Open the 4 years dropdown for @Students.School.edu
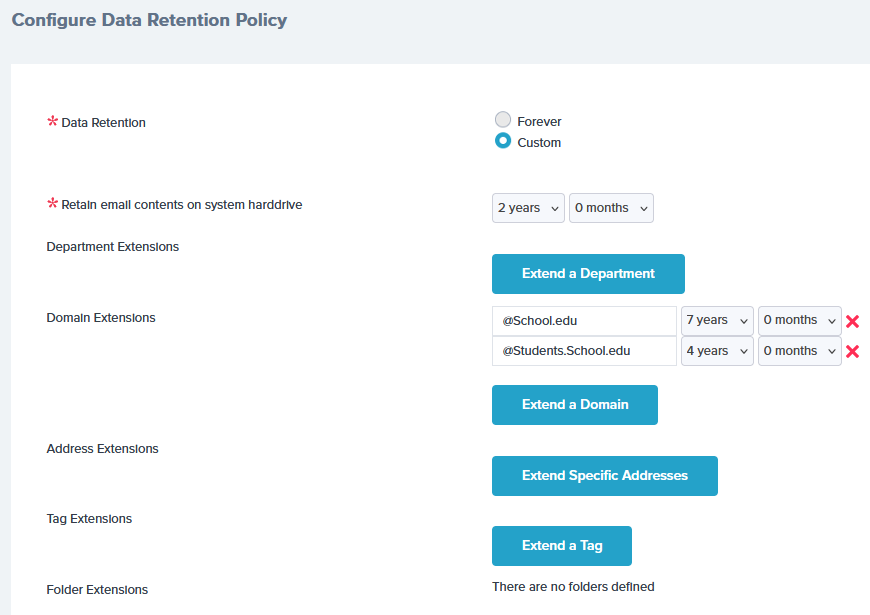 (x=717, y=351)
